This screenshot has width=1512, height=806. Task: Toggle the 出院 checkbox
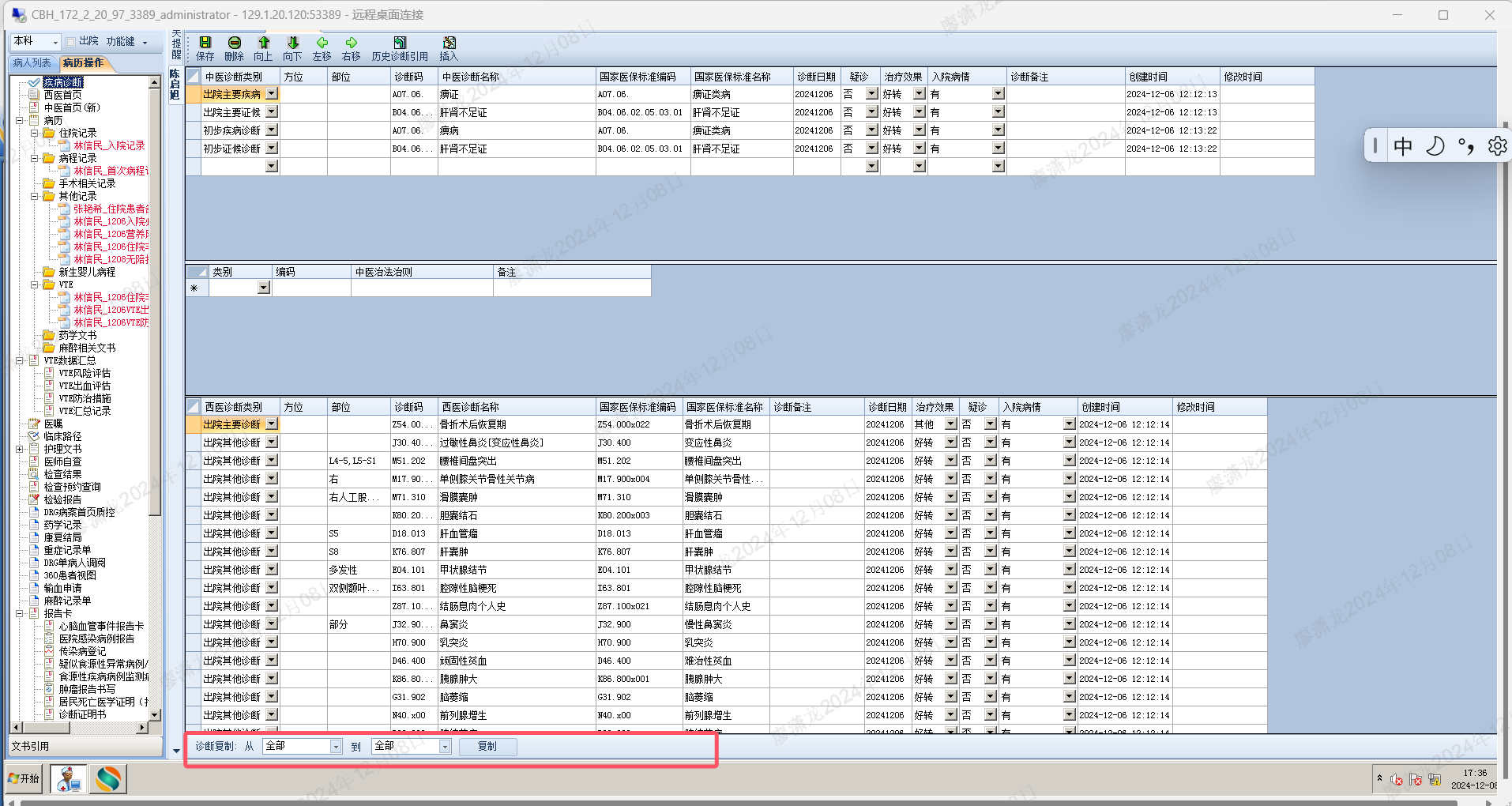click(71, 42)
